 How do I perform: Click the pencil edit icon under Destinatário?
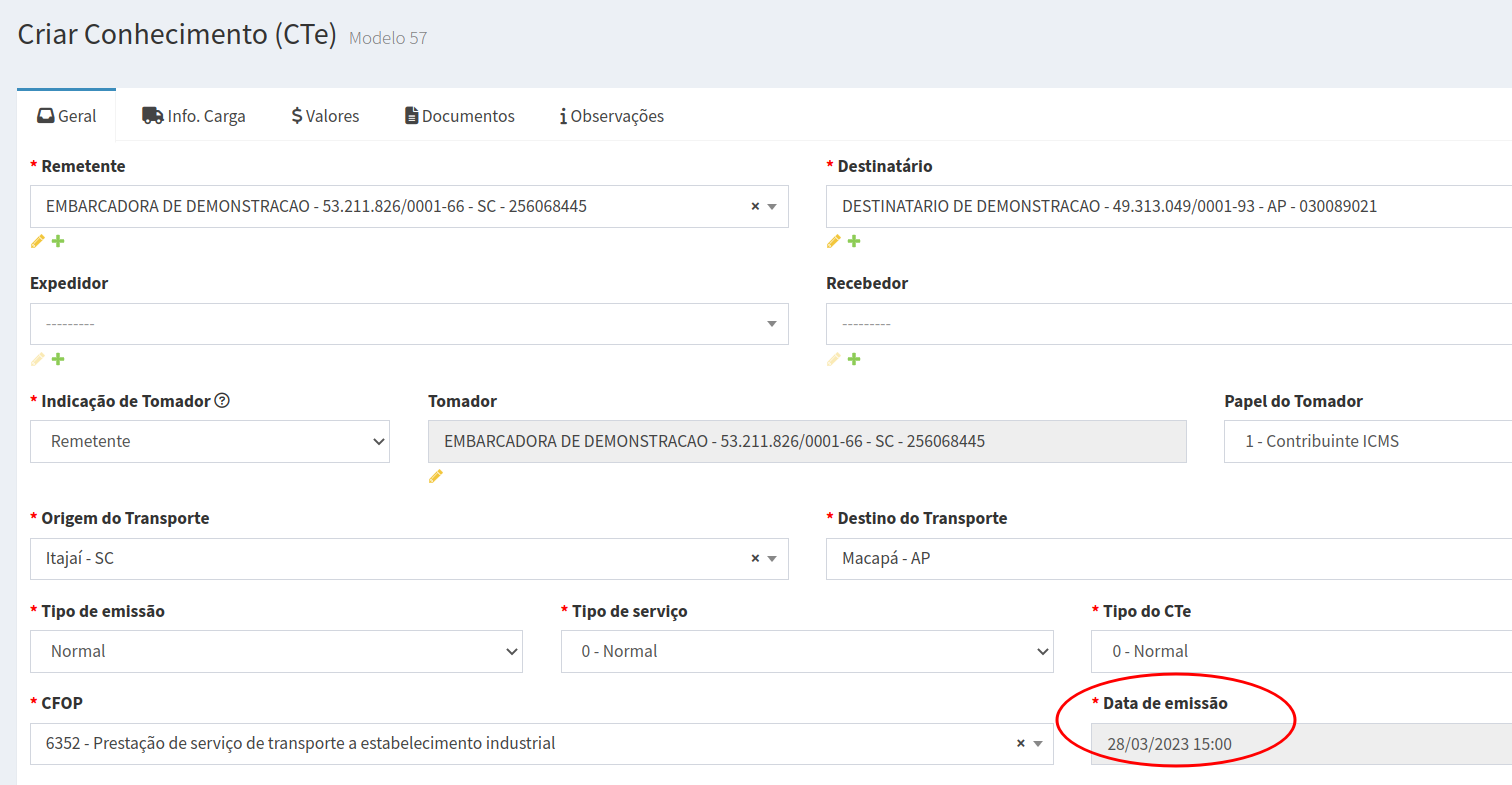(x=834, y=241)
